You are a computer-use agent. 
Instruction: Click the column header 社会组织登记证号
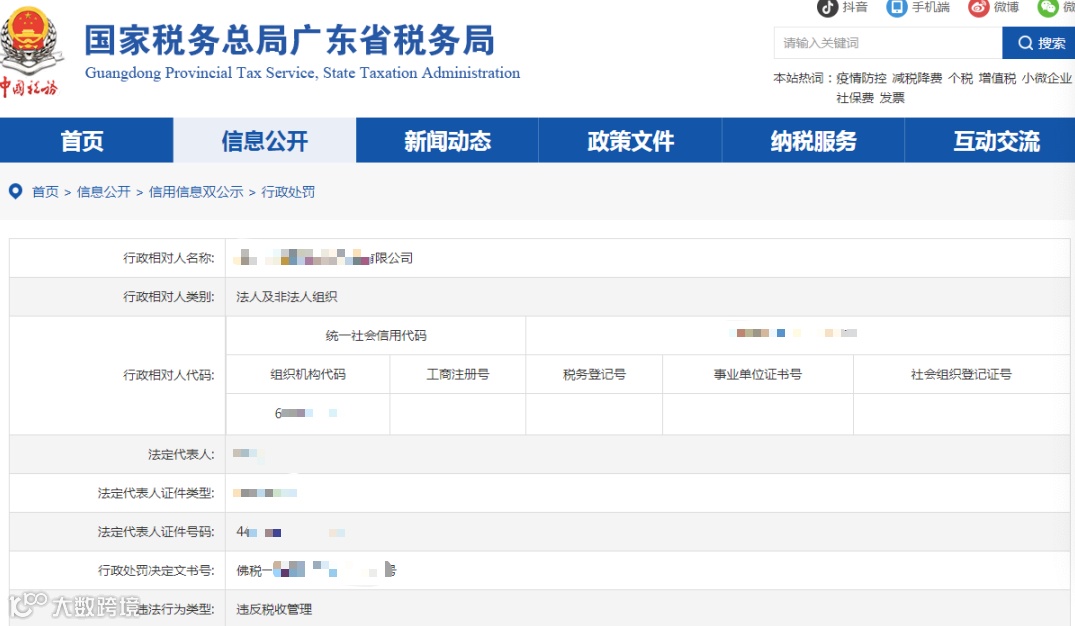point(961,374)
